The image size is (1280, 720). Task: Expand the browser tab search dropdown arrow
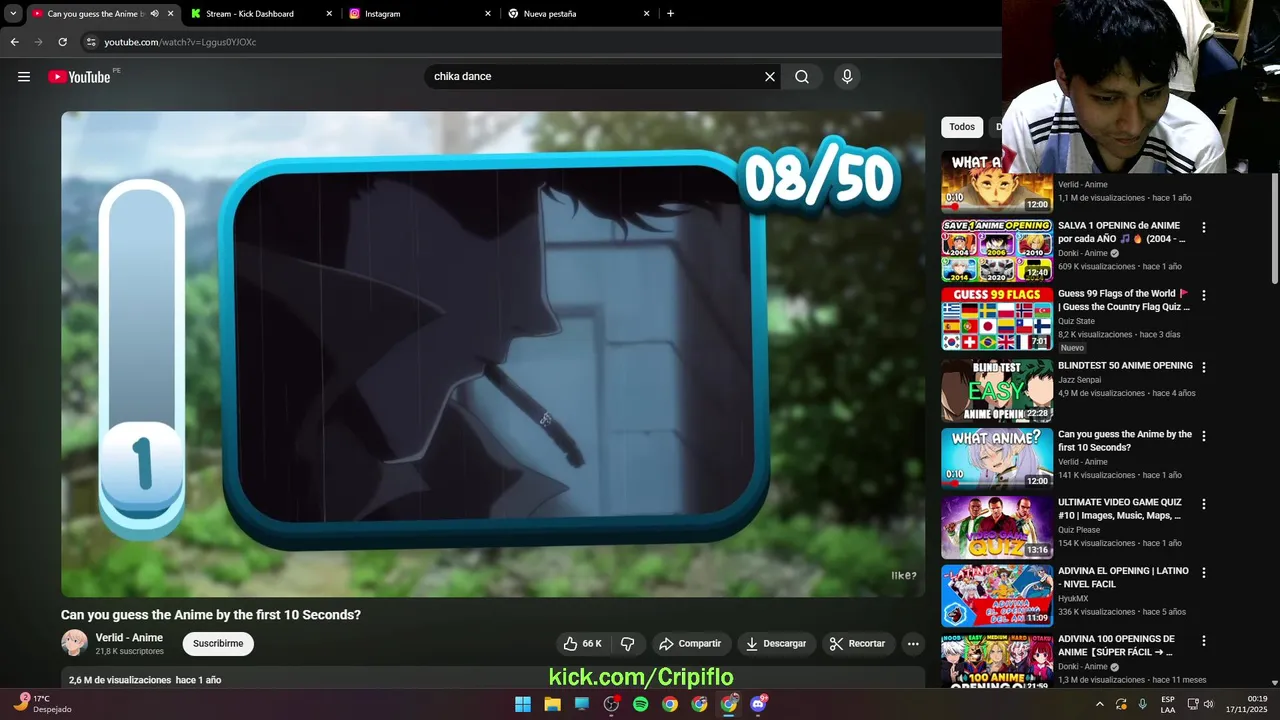(13, 14)
